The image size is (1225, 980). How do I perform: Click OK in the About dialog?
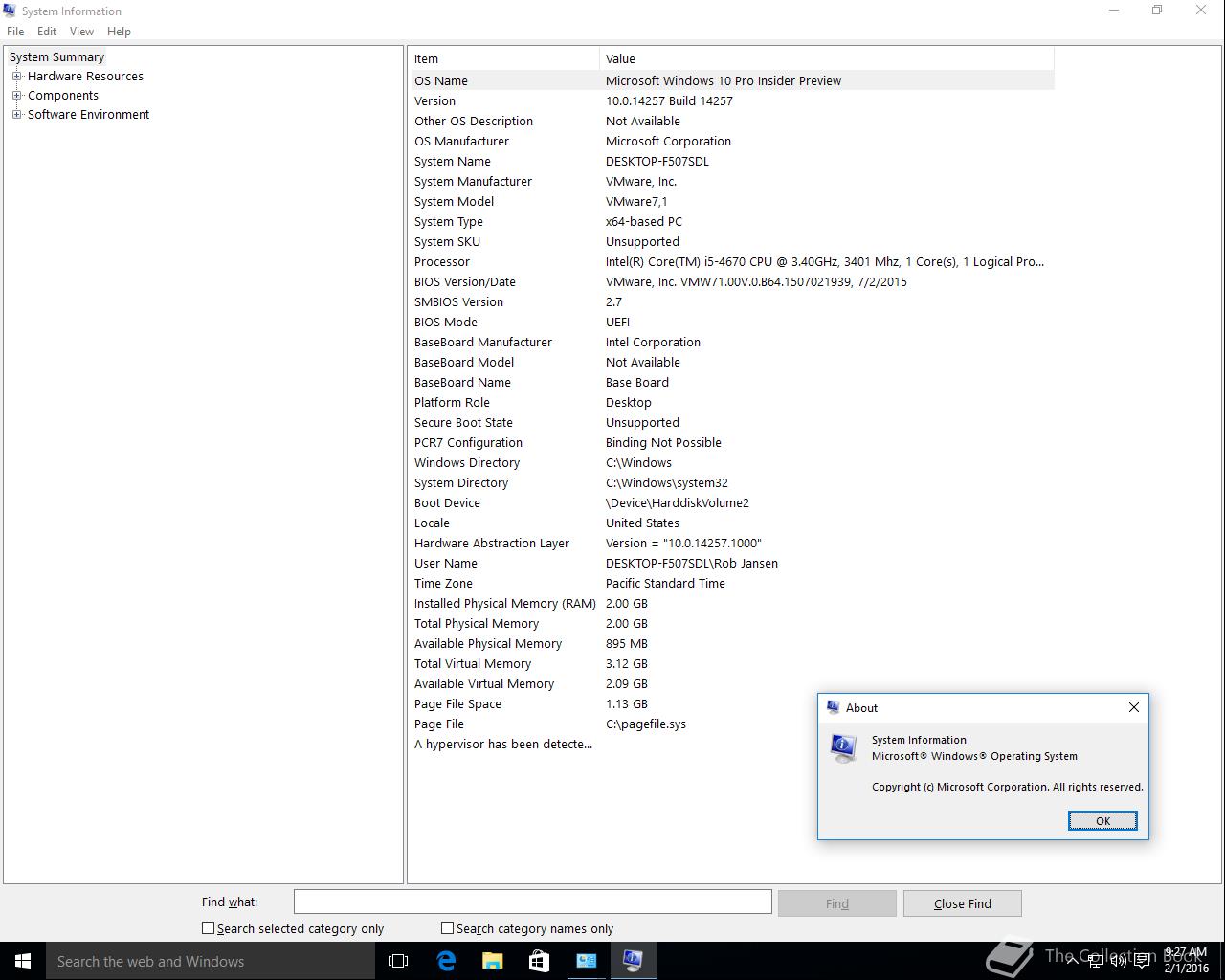1102,820
